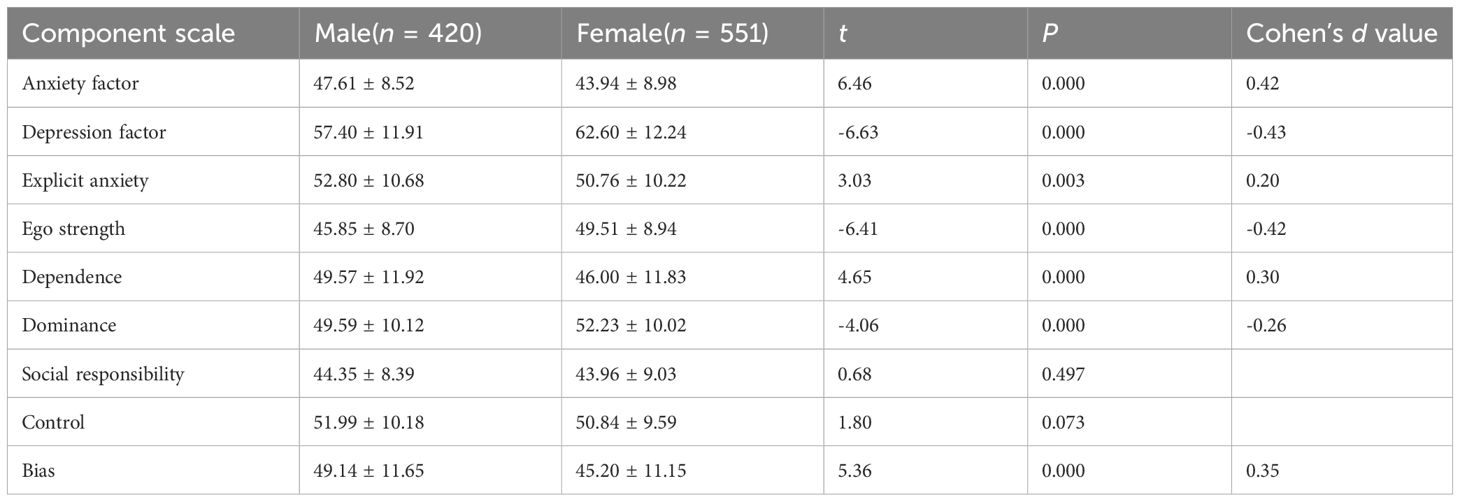The image size is (1460, 502).
Task: Click the Dominance row label
Action: [69, 325]
